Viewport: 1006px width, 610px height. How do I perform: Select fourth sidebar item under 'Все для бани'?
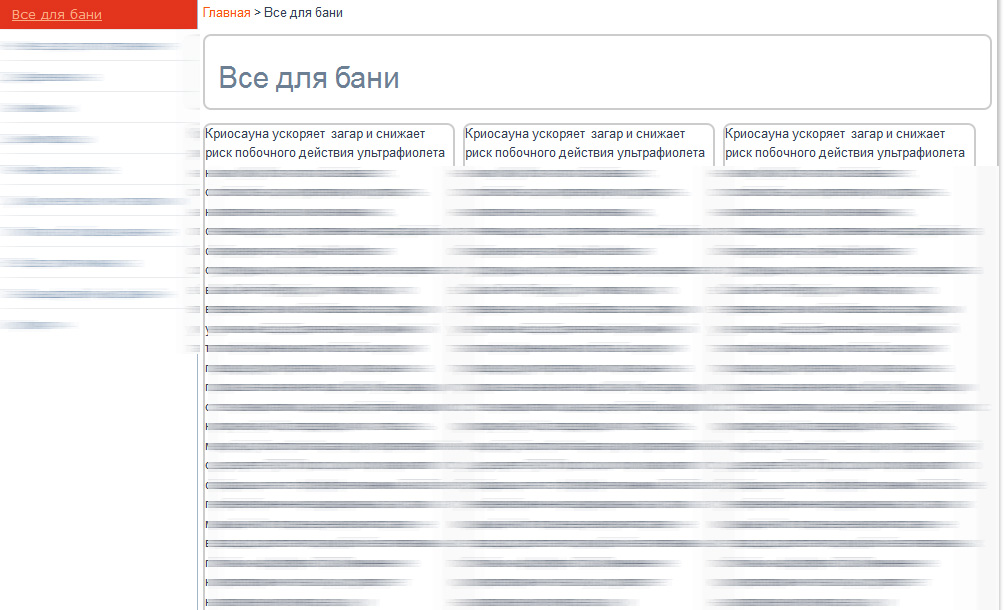click(50, 139)
